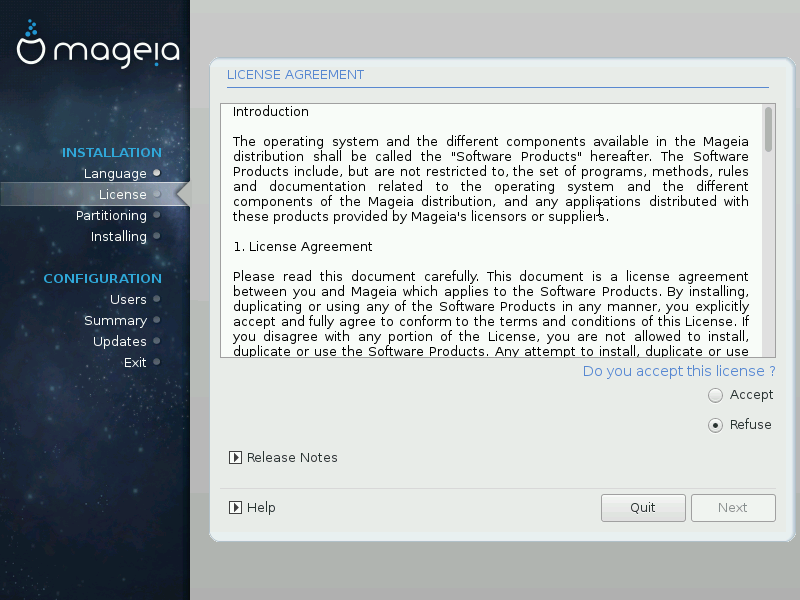The image size is (800, 600).
Task: Click the bullet dot next to Summary
Action: pos(157,320)
